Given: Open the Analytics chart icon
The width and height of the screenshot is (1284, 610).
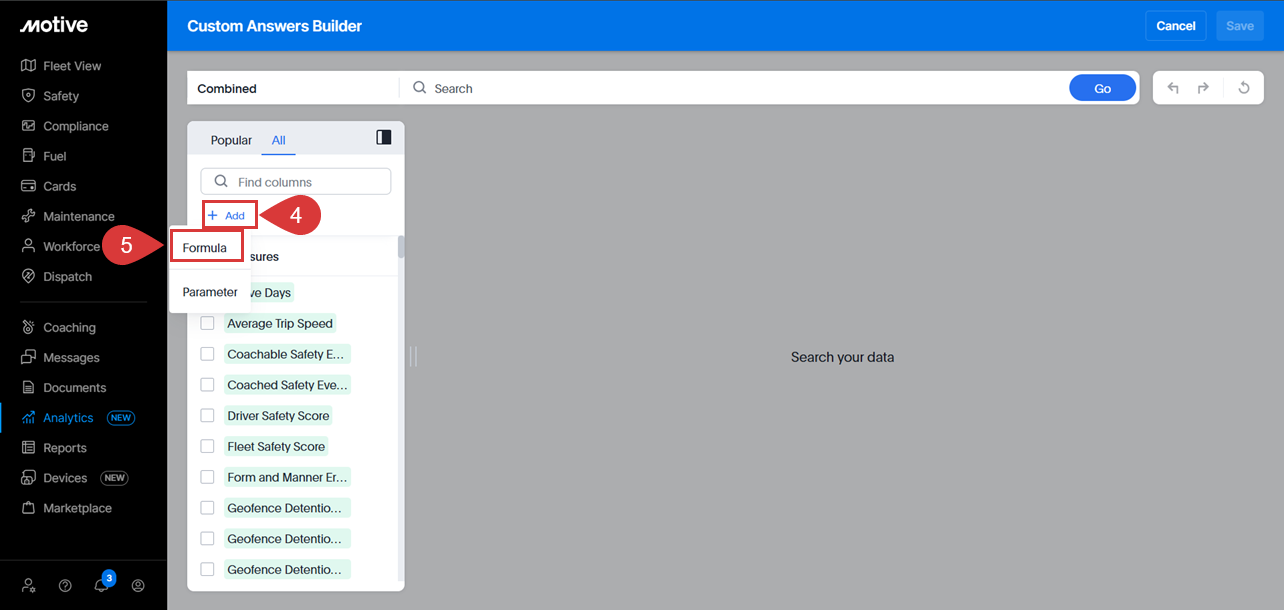Looking at the screenshot, I should pos(29,417).
